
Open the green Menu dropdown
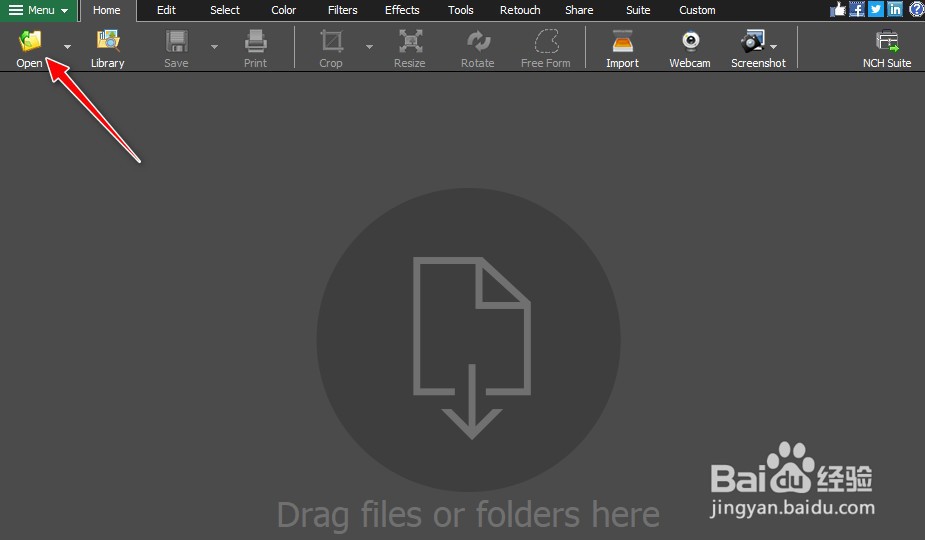pyautogui.click(x=38, y=10)
